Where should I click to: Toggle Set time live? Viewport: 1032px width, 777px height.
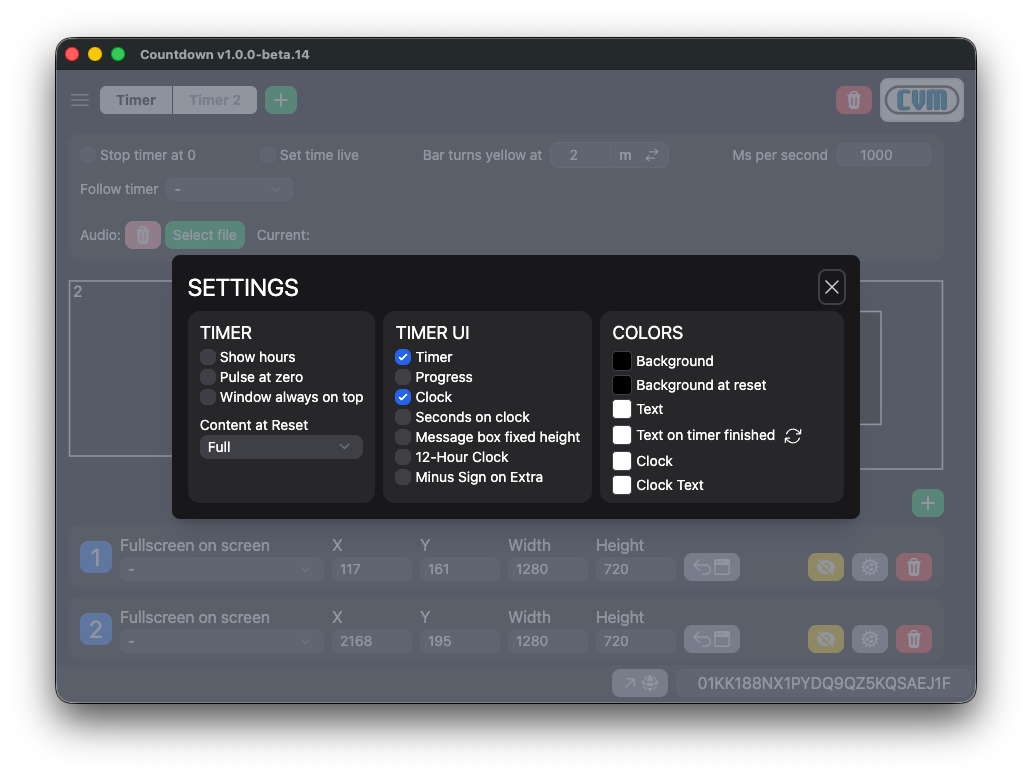(267, 155)
